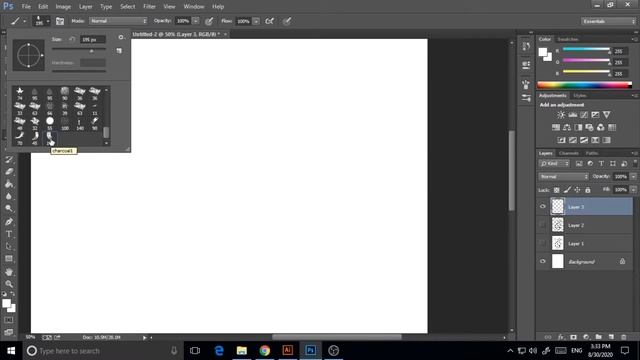Switch to the Paths tab
This screenshot has height=360, width=640.
point(592,153)
